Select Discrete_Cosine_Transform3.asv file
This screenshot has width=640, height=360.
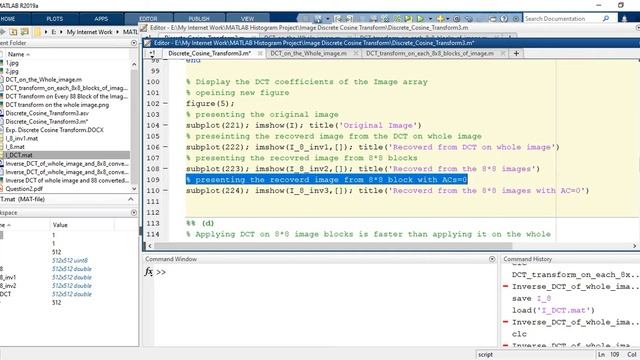tap(47, 113)
